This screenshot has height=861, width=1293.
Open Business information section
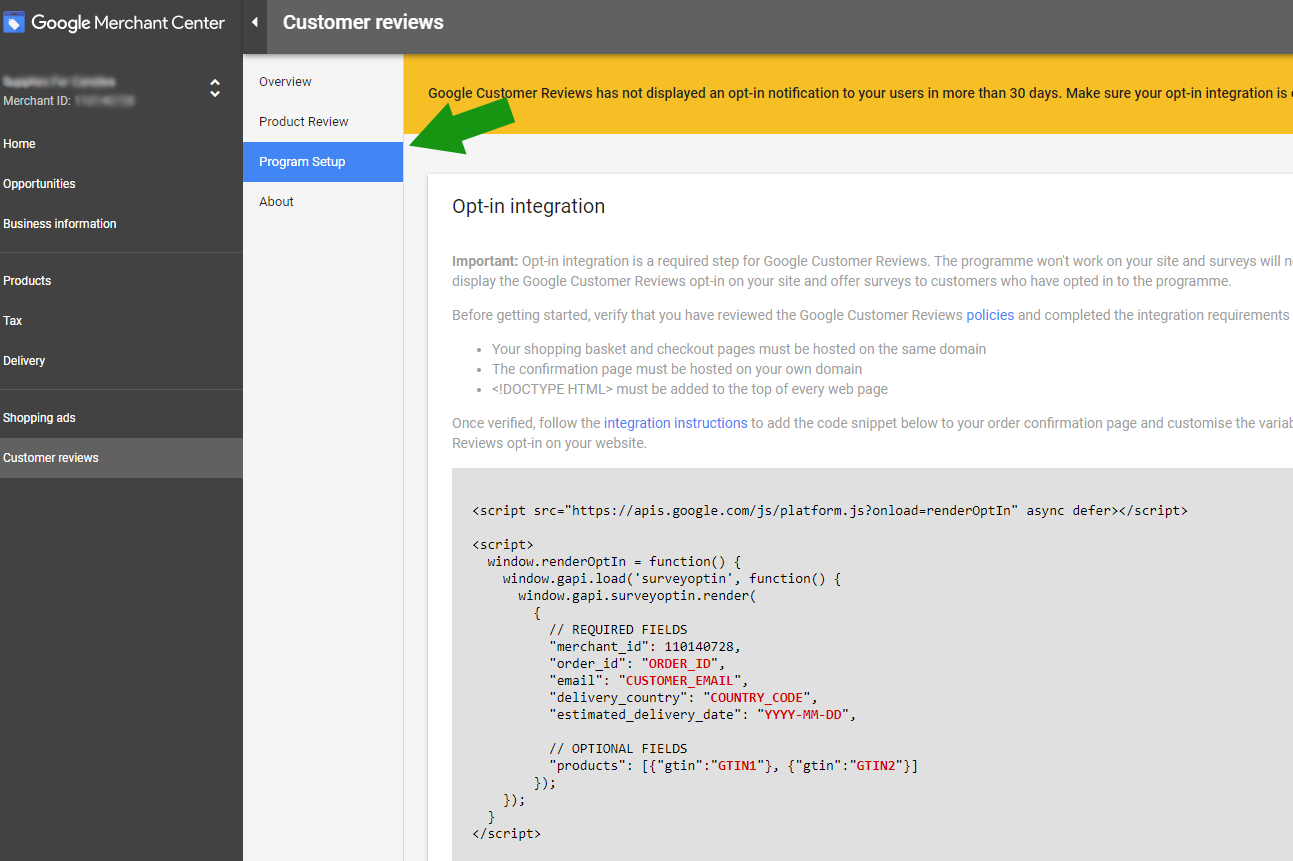(x=60, y=224)
